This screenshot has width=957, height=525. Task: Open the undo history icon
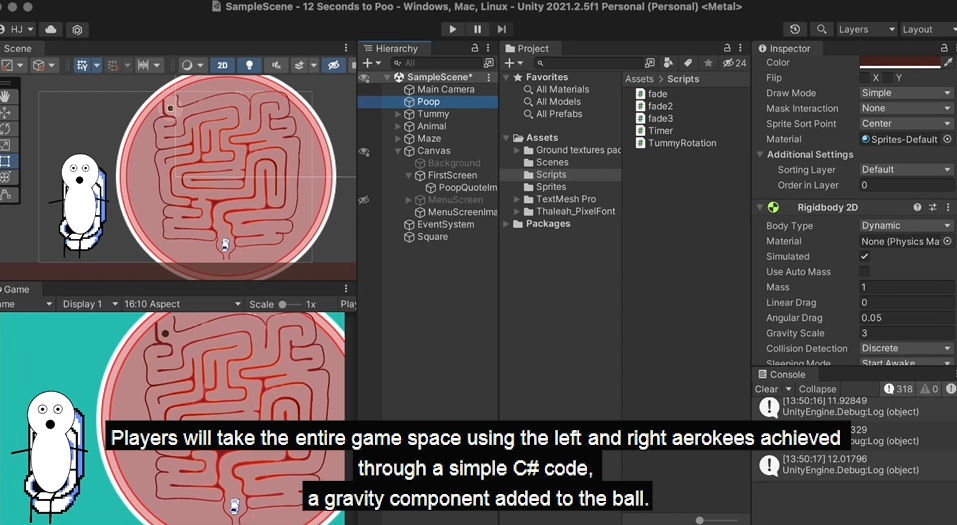tap(795, 29)
